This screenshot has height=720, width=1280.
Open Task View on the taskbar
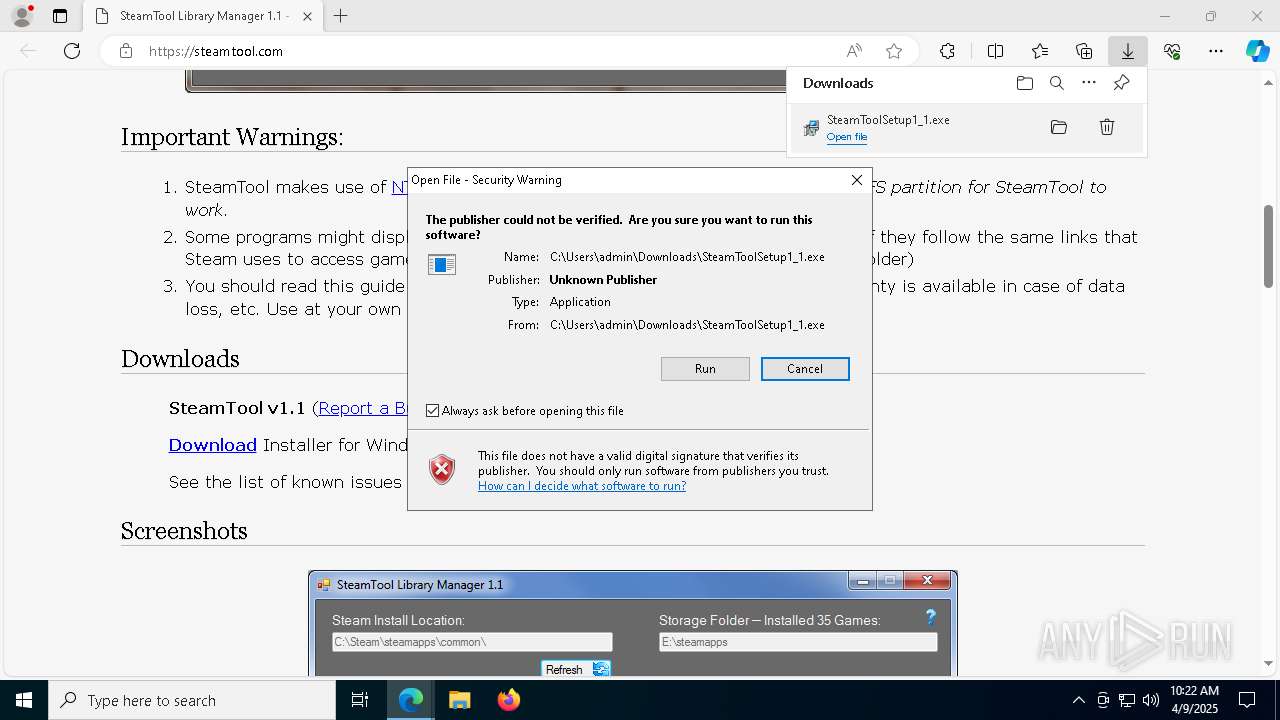click(360, 700)
